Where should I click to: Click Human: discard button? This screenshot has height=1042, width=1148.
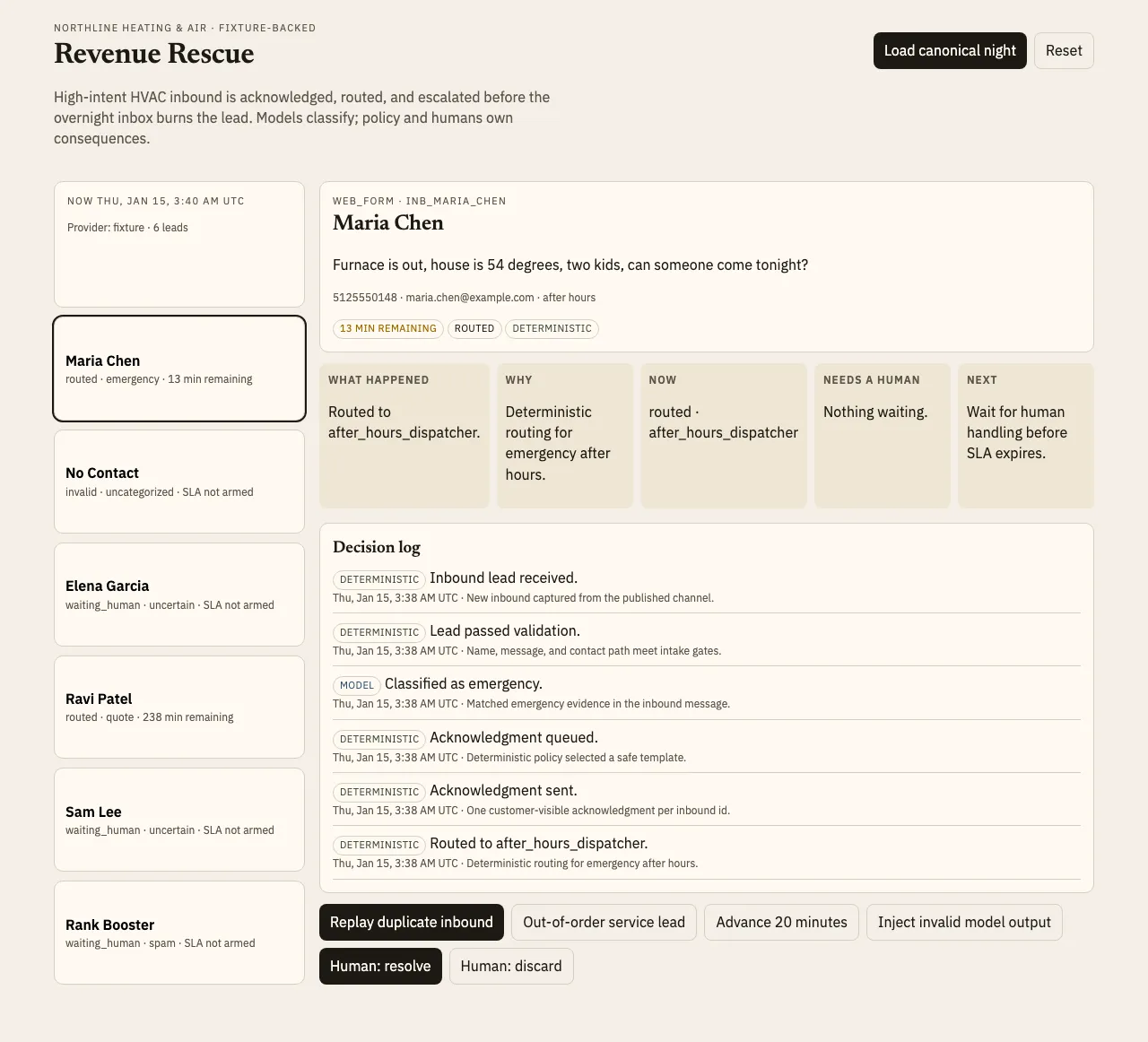tap(511, 967)
